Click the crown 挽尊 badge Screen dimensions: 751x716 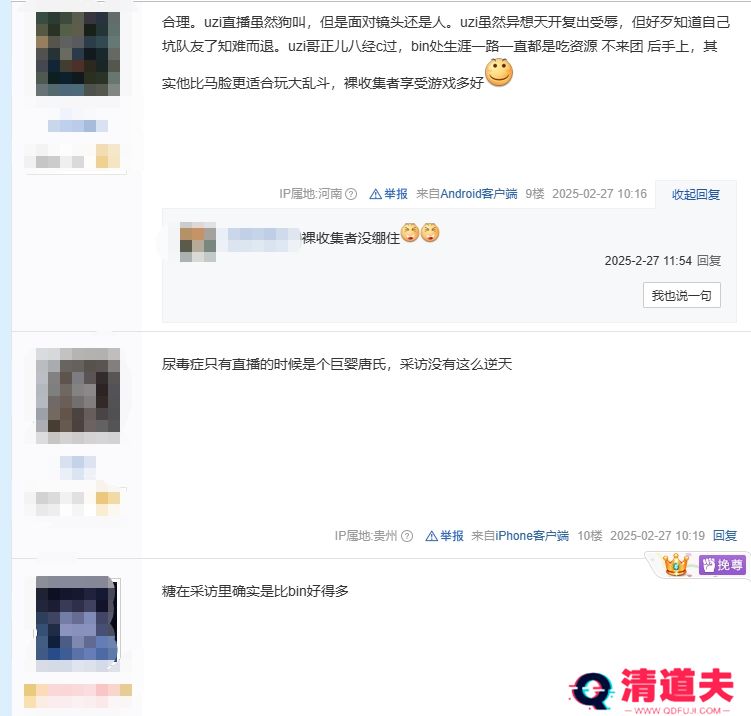(x=702, y=565)
